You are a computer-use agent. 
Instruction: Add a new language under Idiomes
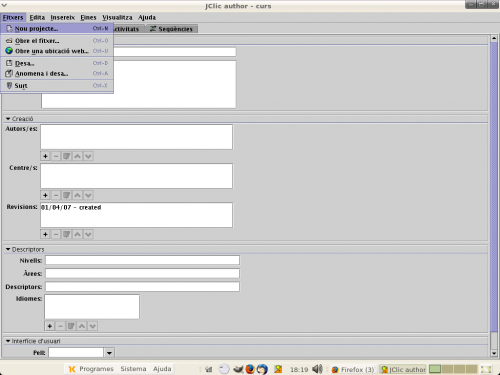coord(50,326)
